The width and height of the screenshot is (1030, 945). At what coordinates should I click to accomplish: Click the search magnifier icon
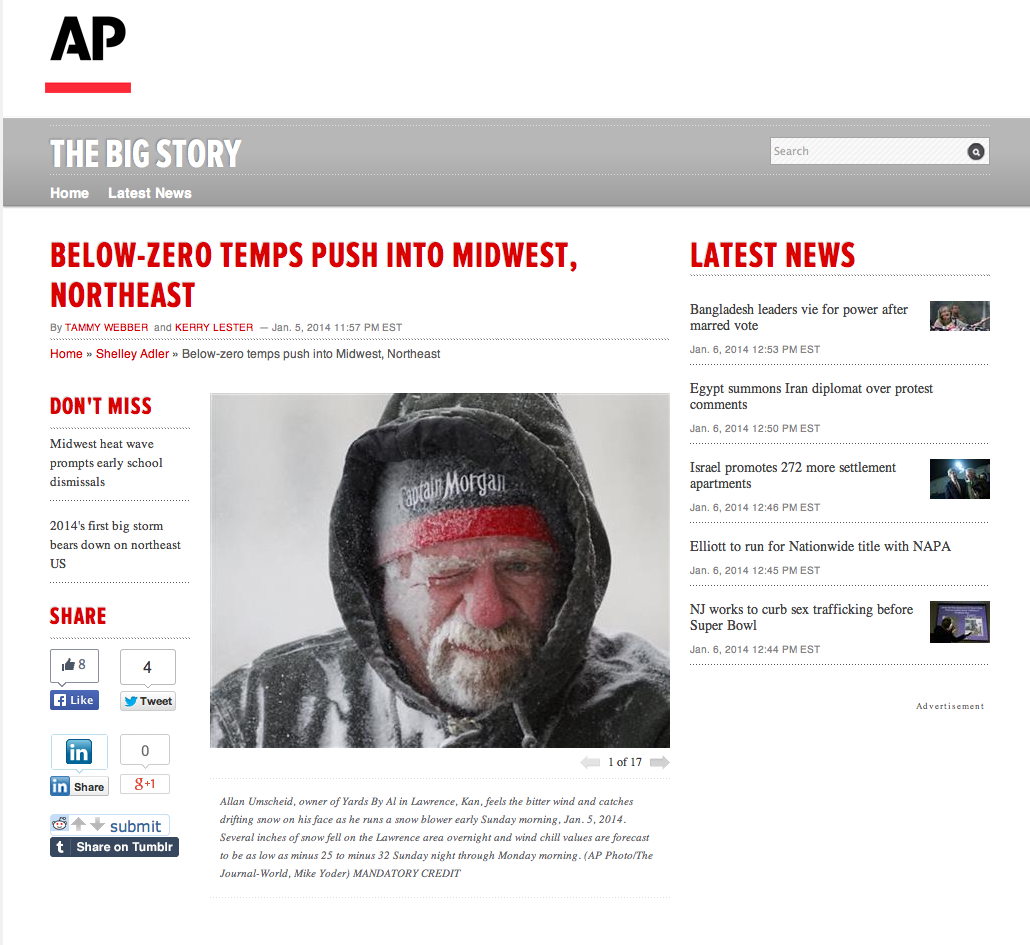[x=976, y=152]
